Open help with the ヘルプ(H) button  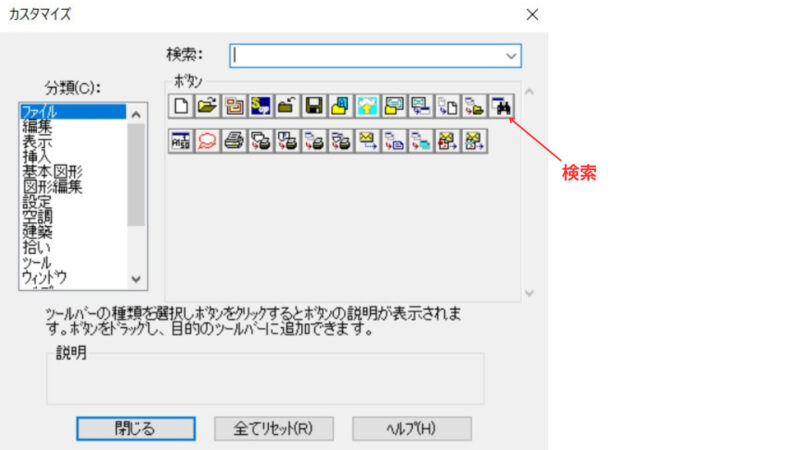point(412,429)
